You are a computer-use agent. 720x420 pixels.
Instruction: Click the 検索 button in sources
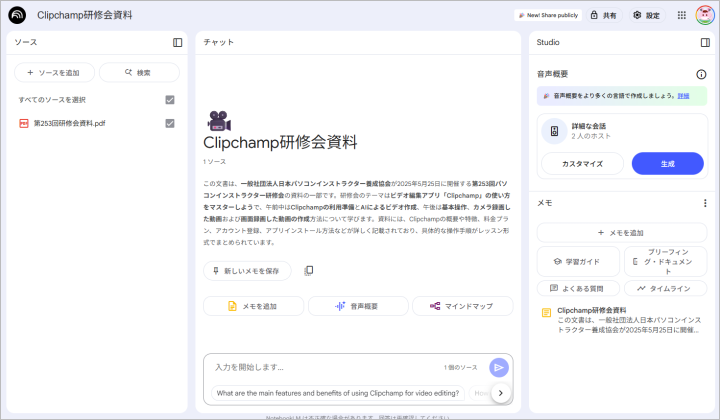coord(139,73)
